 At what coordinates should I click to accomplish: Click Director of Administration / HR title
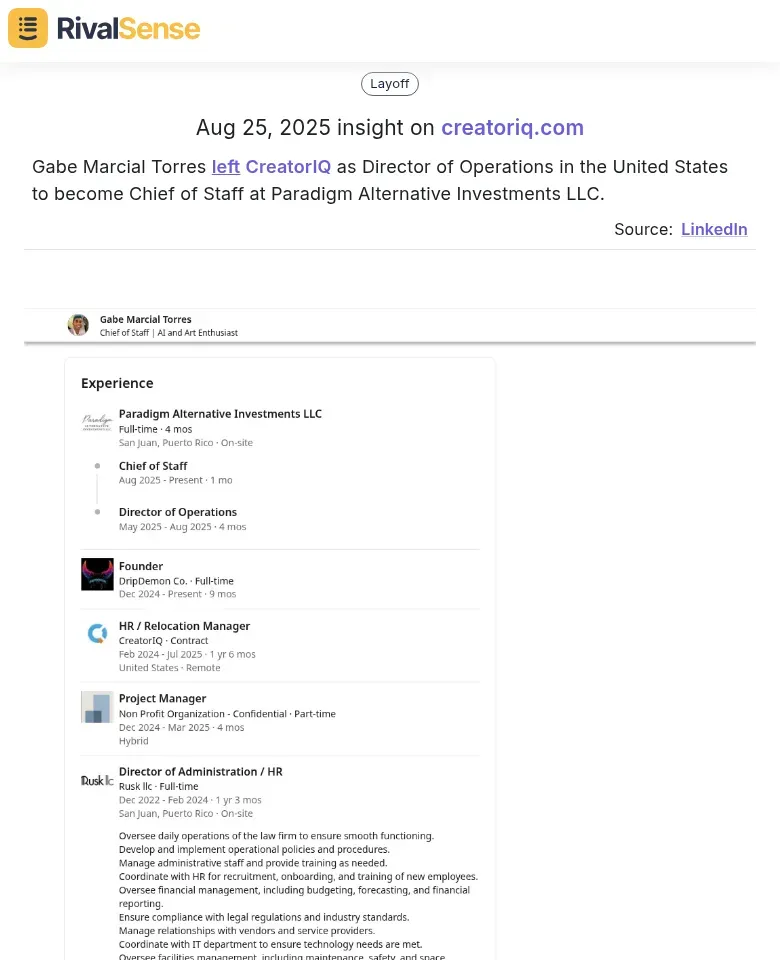(201, 771)
